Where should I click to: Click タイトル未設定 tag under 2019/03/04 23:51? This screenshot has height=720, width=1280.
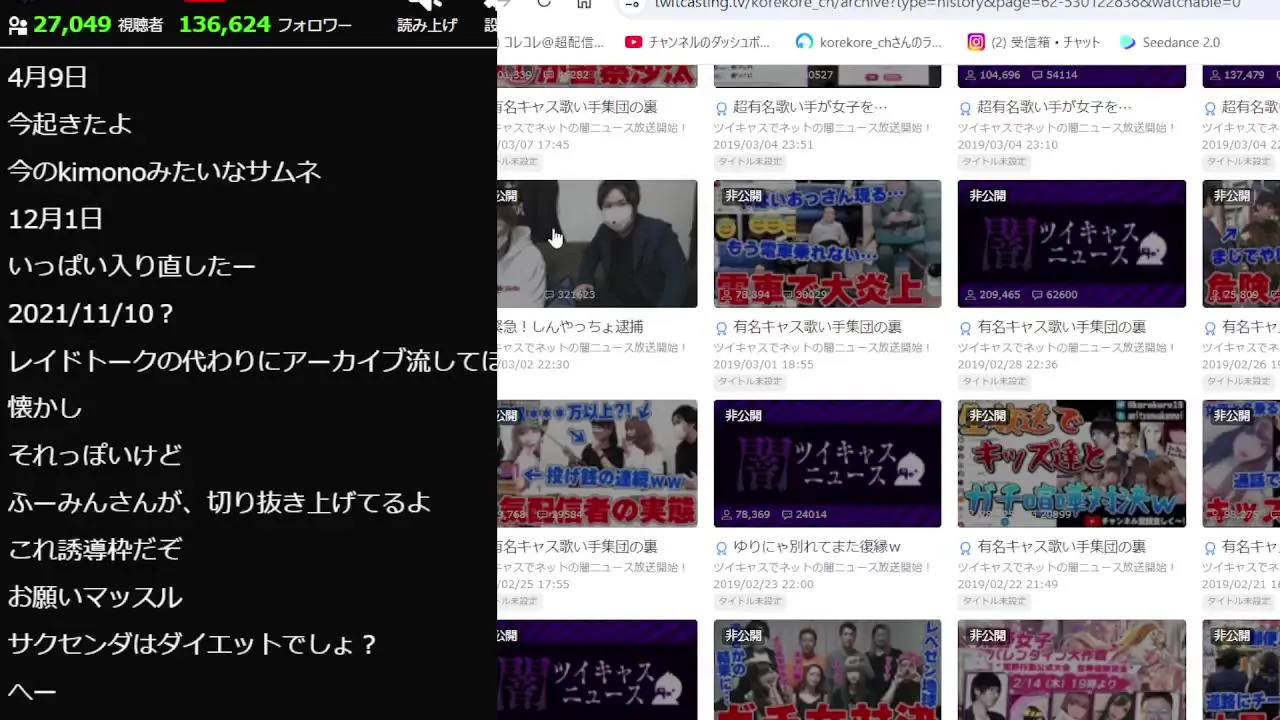(750, 161)
